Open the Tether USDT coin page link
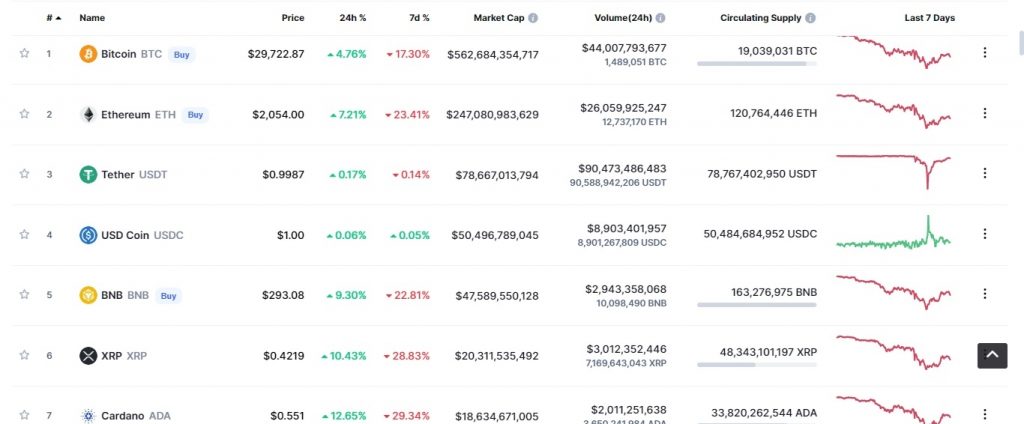The width and height of the screenshot is (1024, 424). (134, 174)
